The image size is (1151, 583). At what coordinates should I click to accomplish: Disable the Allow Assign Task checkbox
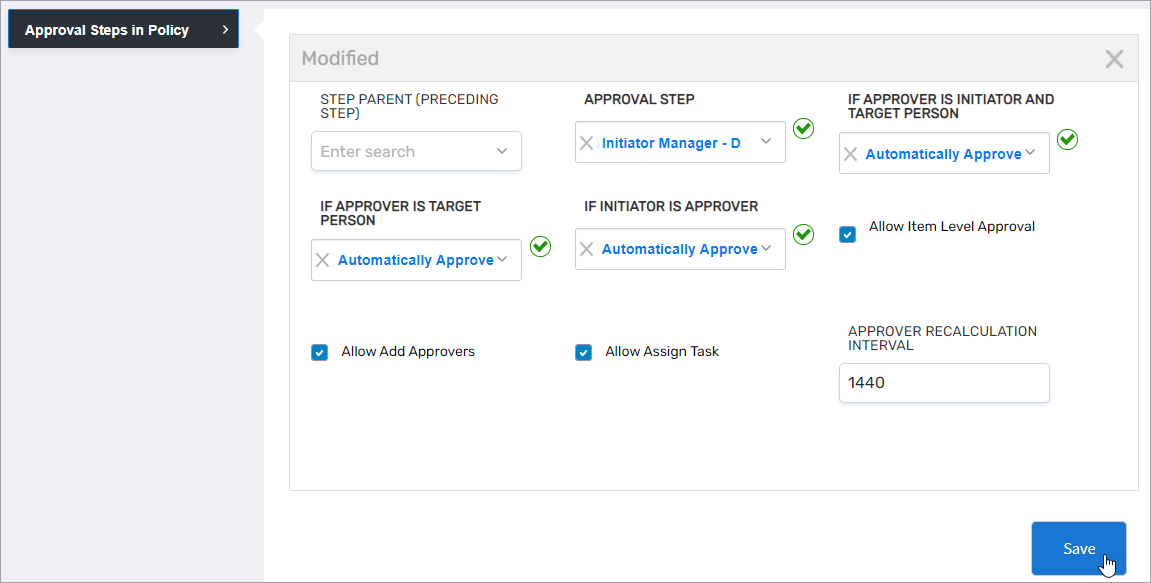[x=584, y=352]
